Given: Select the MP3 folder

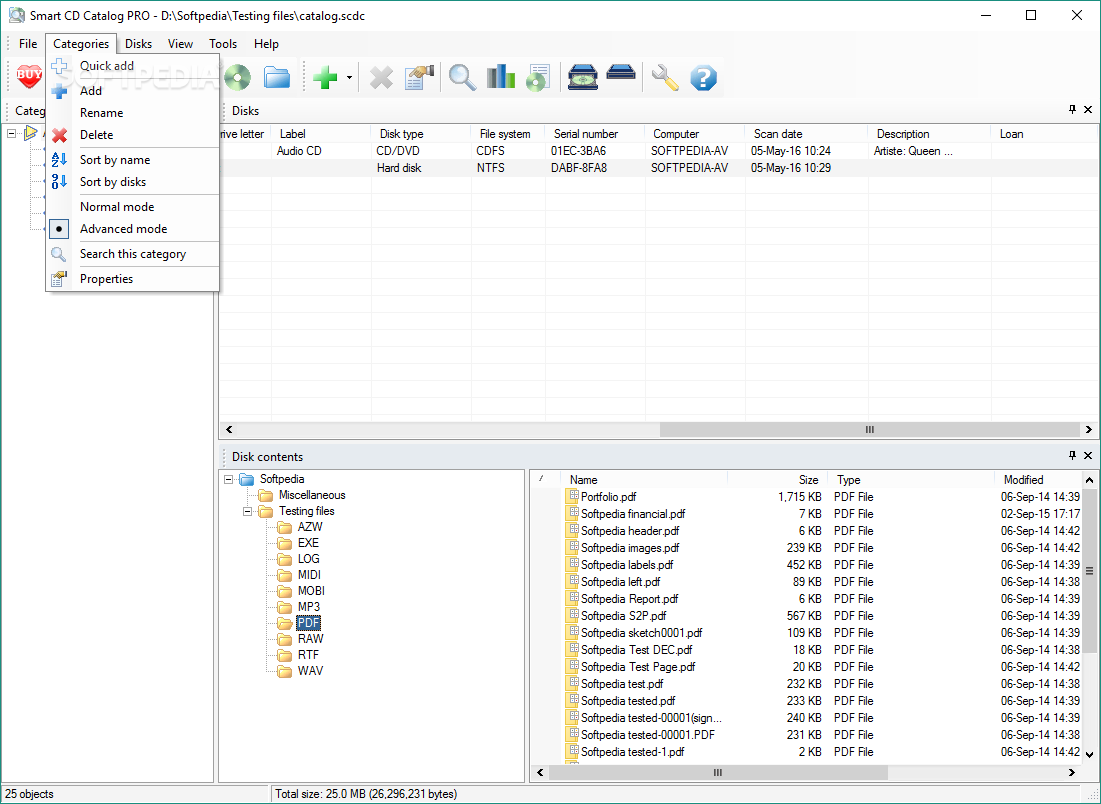Looking at the screenshot, I should (x=309, y=607).
